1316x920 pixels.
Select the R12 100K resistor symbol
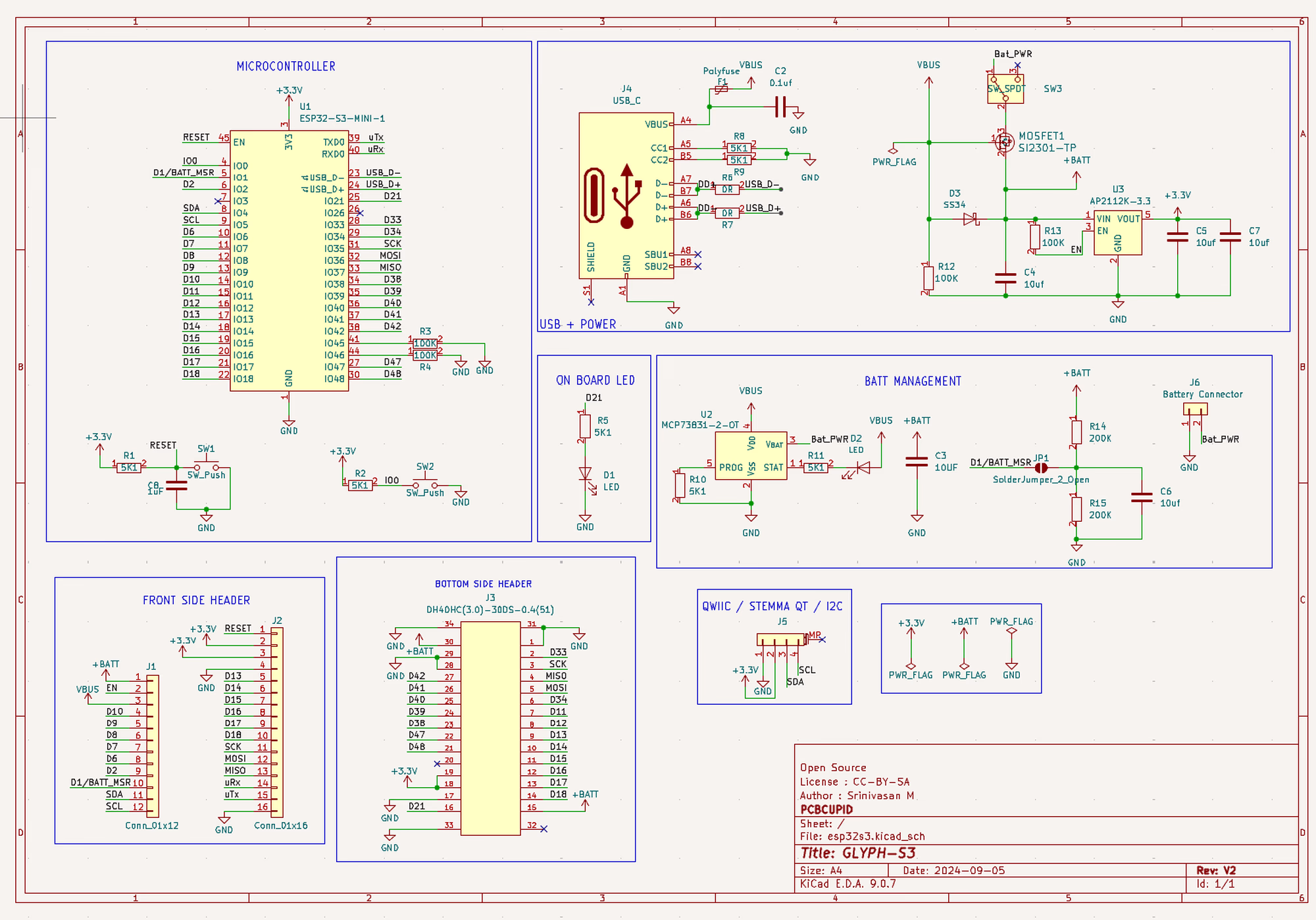[x=928, y=278]
